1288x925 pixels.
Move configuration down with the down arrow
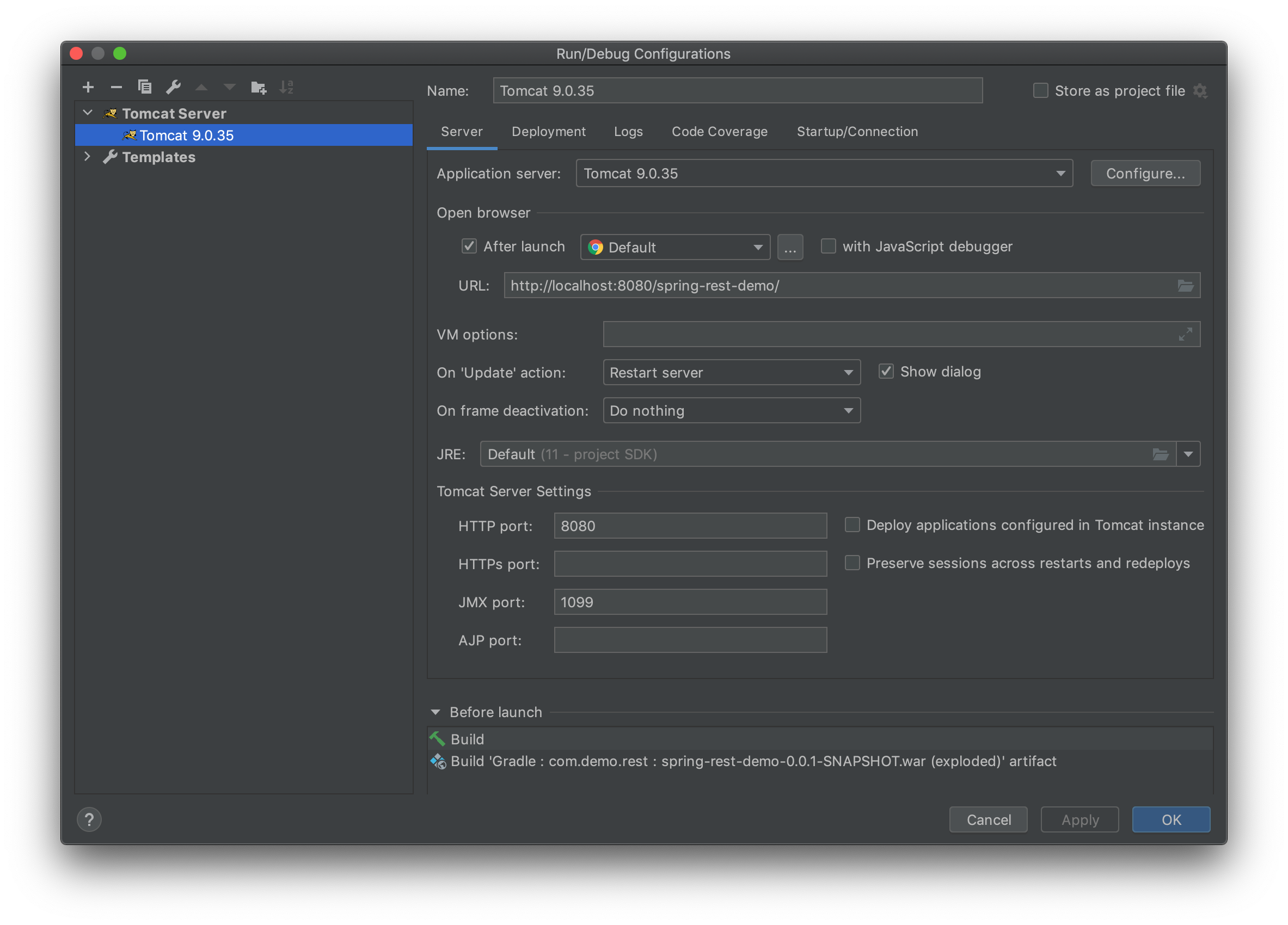pos(229,88)
